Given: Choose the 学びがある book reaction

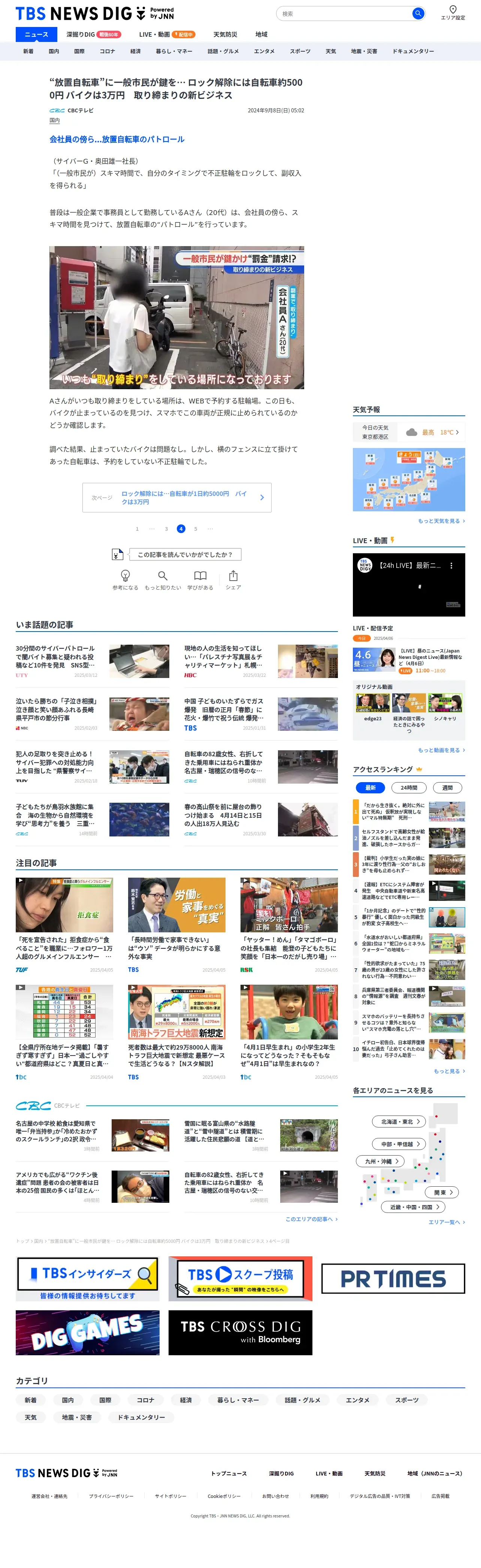Looking at the screenshot, I should click(x=200, y=580).
